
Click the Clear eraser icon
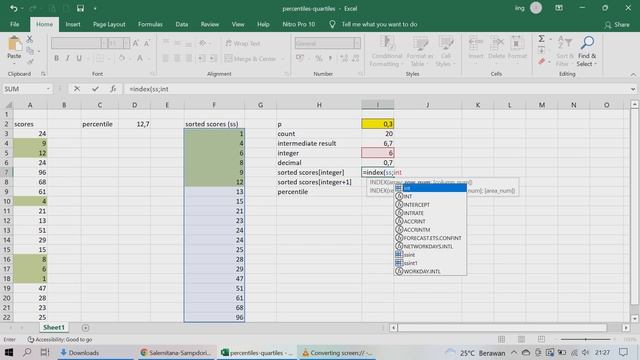541,62
